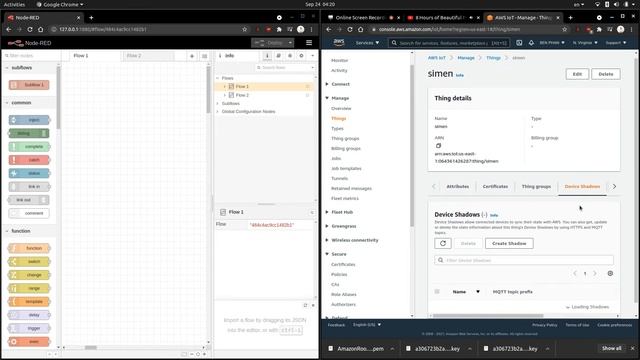640x360 pixels.
Task: Select the switch node in the palette
Action: (x=29, y=262)
